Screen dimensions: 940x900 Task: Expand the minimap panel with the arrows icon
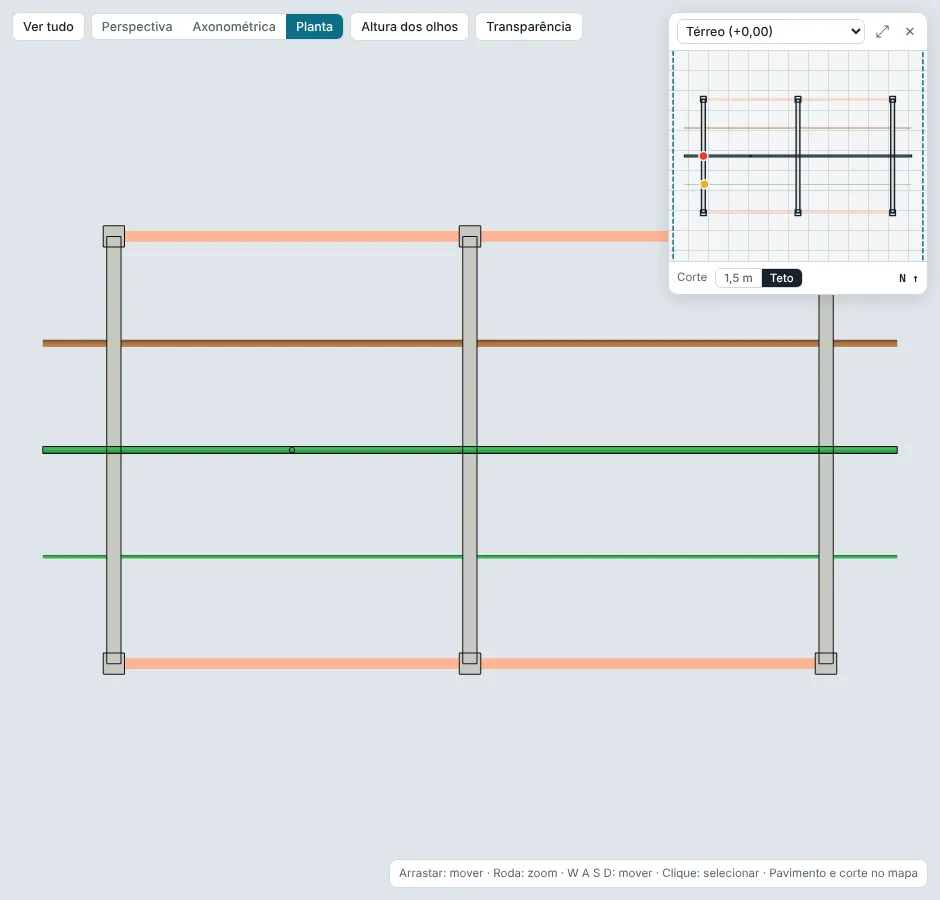pyautogui.click(x=882, y=32)
